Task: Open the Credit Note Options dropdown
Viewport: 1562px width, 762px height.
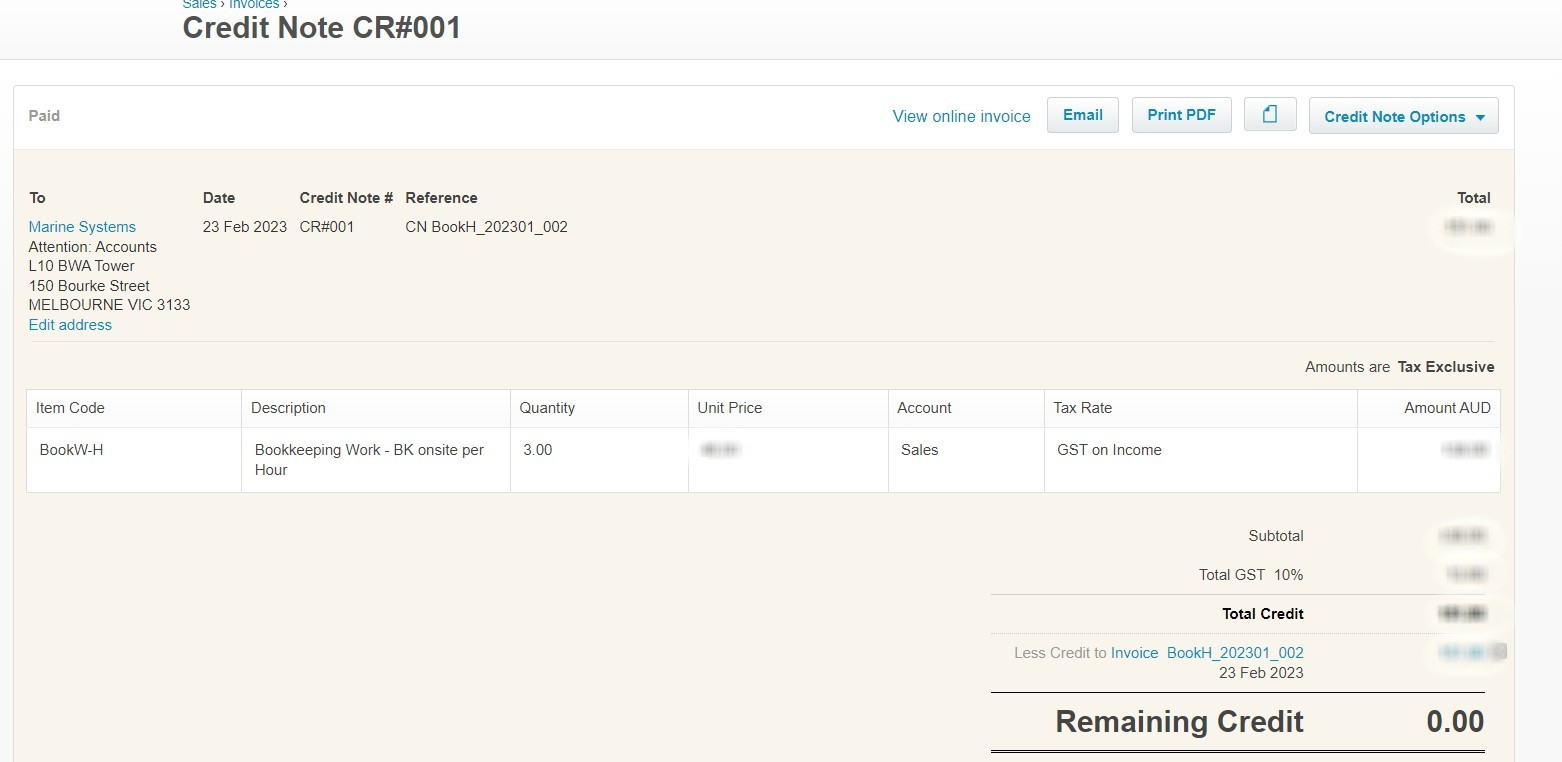Action: click(x=1403, y=116)
